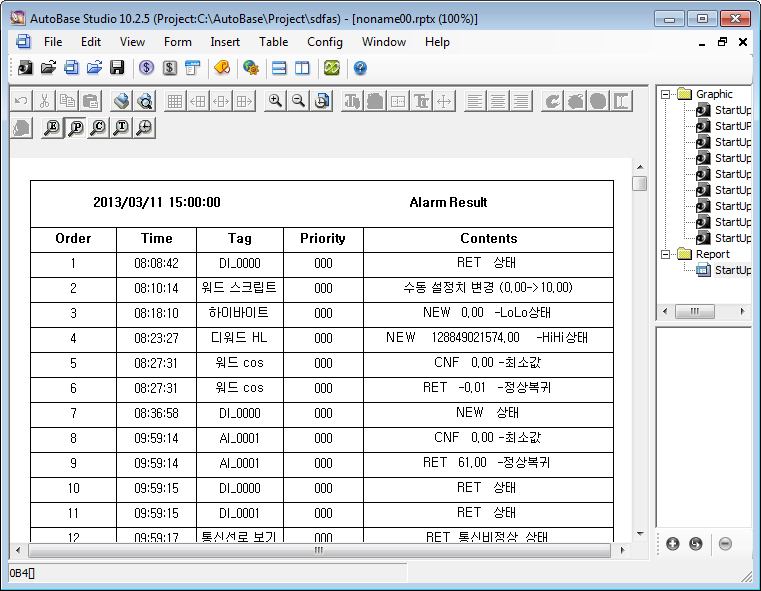The width and height of the screenshot is (761, 591).
Task: Click the zoom in magnifier icon
Action: (x=274, y=101)
